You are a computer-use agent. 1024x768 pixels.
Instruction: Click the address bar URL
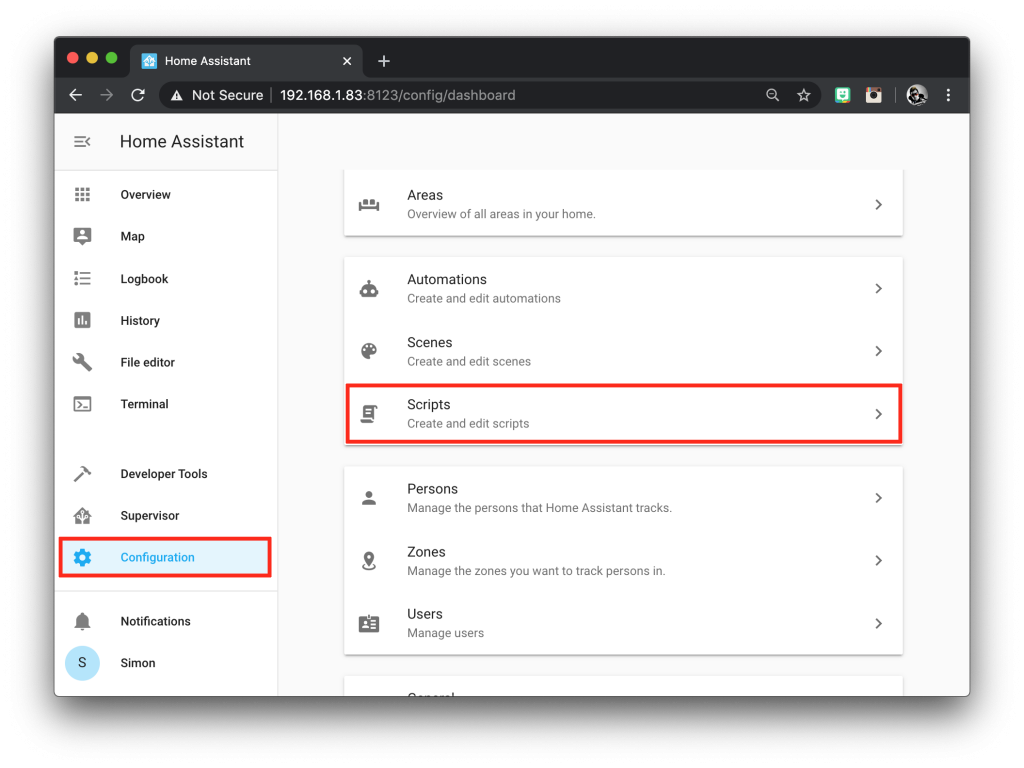point(398,95)
